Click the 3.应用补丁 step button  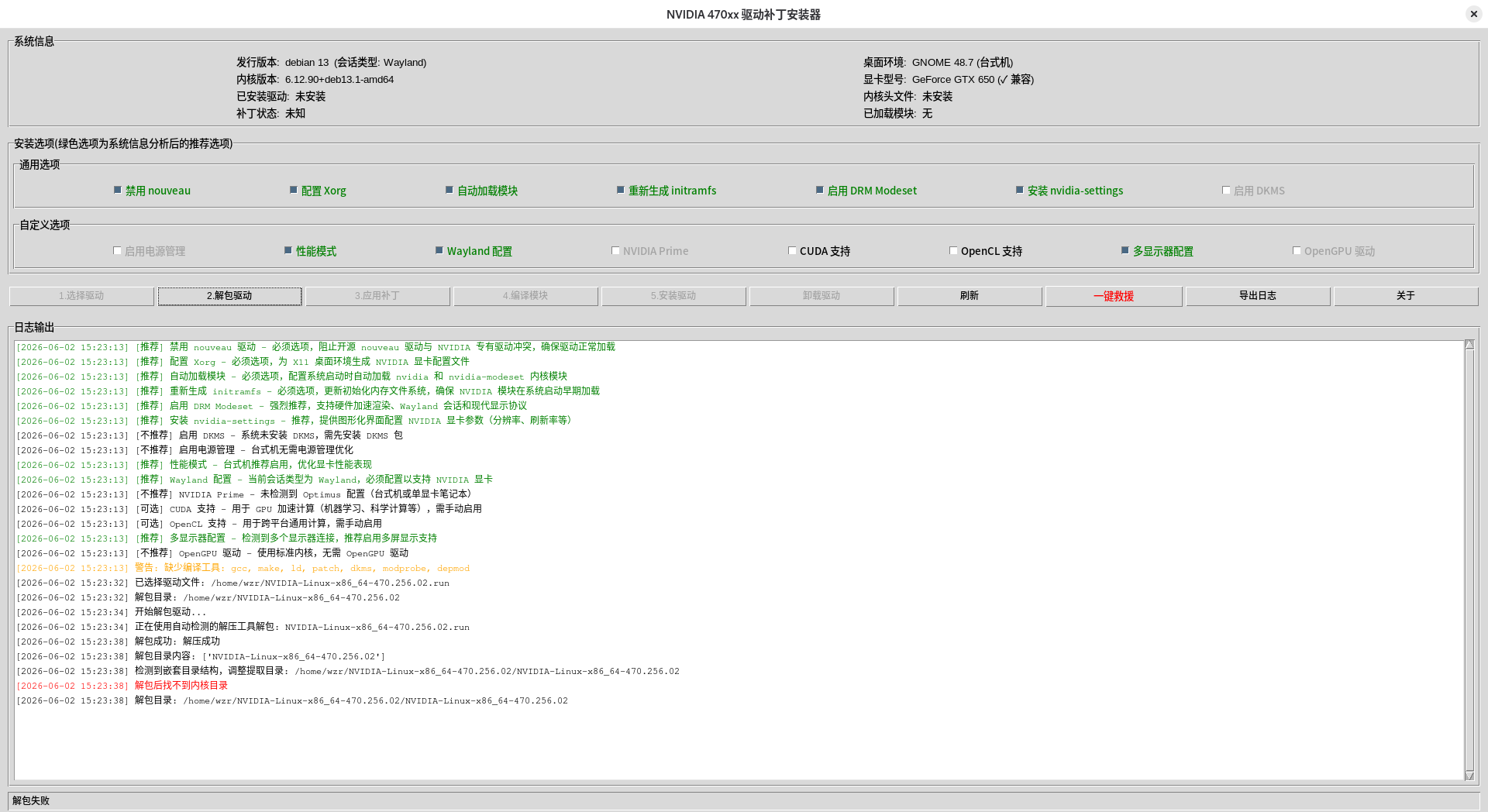[x=377, y=296]
